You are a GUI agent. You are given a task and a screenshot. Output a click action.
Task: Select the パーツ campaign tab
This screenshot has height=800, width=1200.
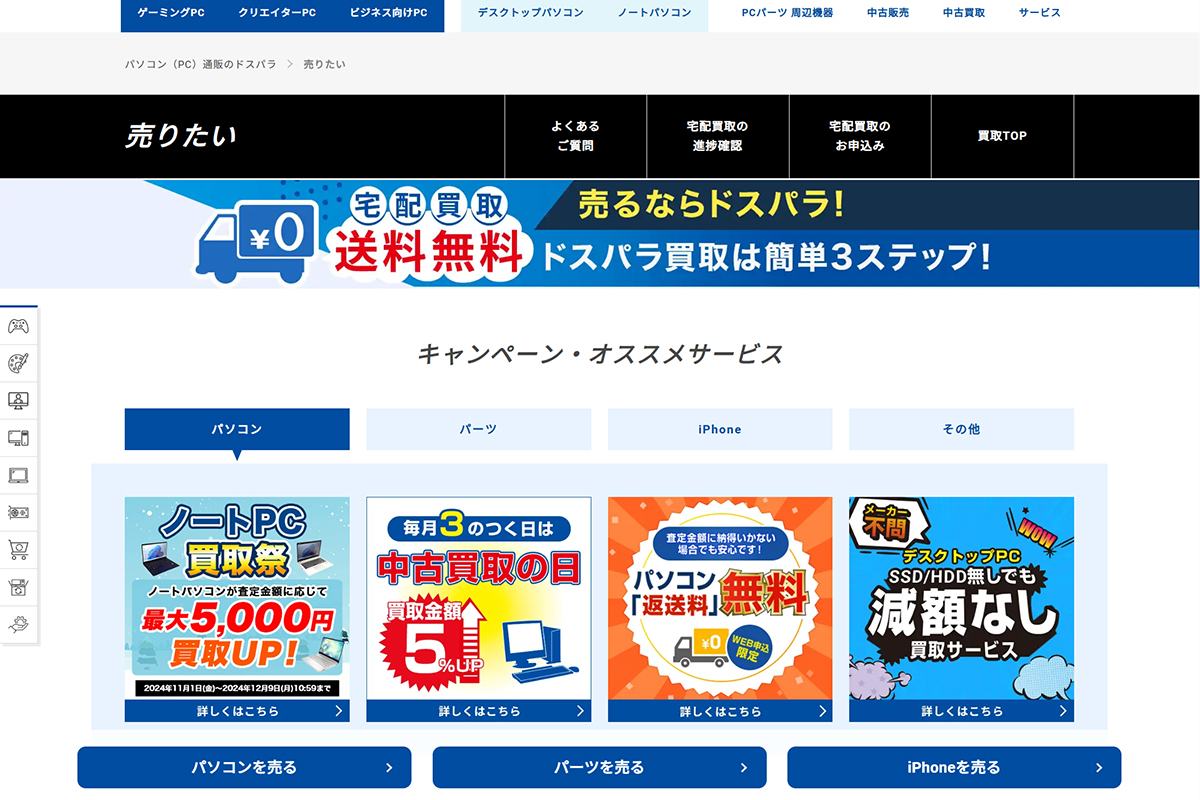(x=478, y=429)
